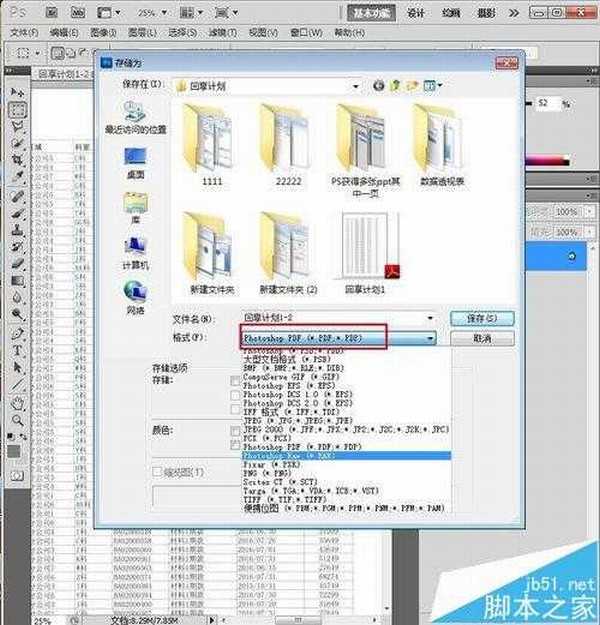Viewport: 600px width, 625px height.
Task: Open the file name dropdown arrow
Action: pos(430,318)
